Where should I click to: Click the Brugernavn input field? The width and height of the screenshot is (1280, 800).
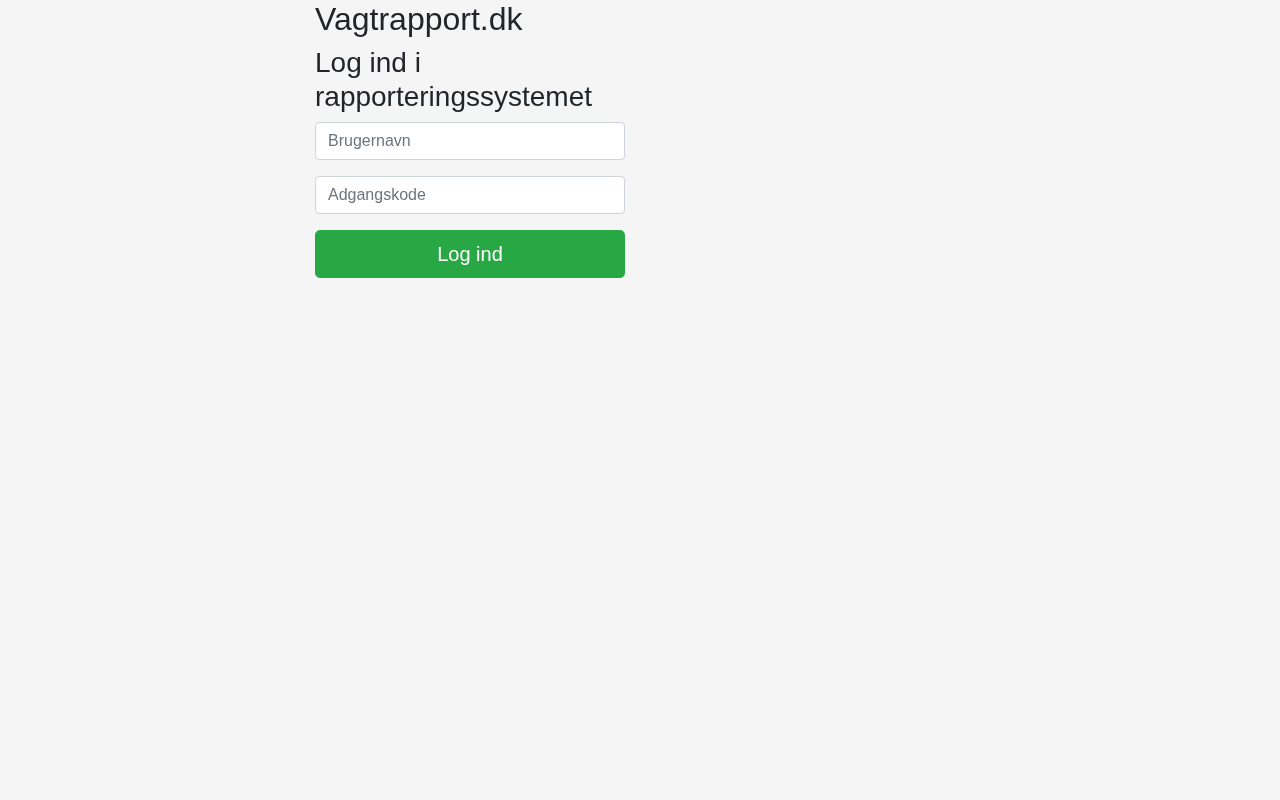(470, 141)
